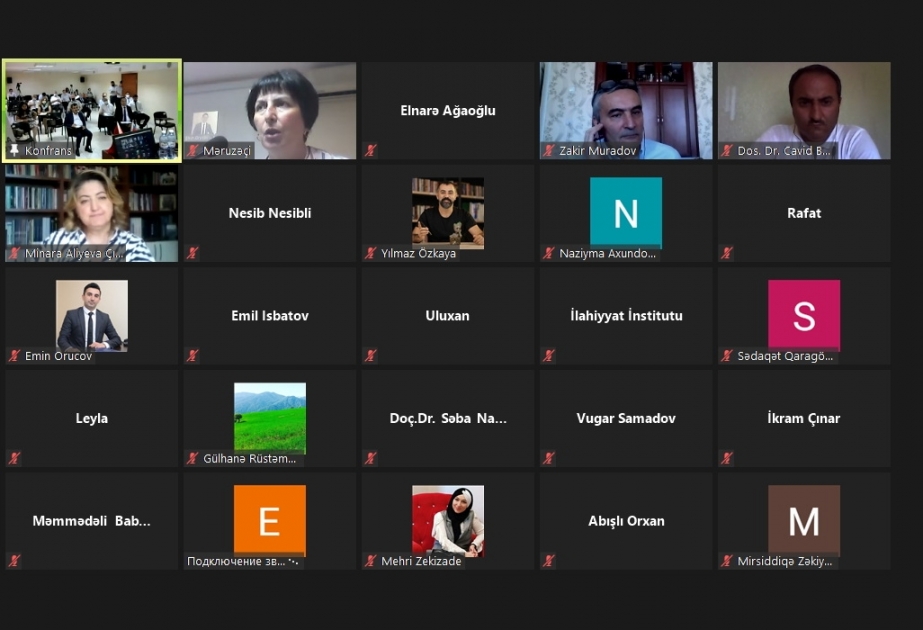Viewport: 923px width, 630px height.
Task: Click the name Elnarə Ağaoğlu
Action: point(448,111)
